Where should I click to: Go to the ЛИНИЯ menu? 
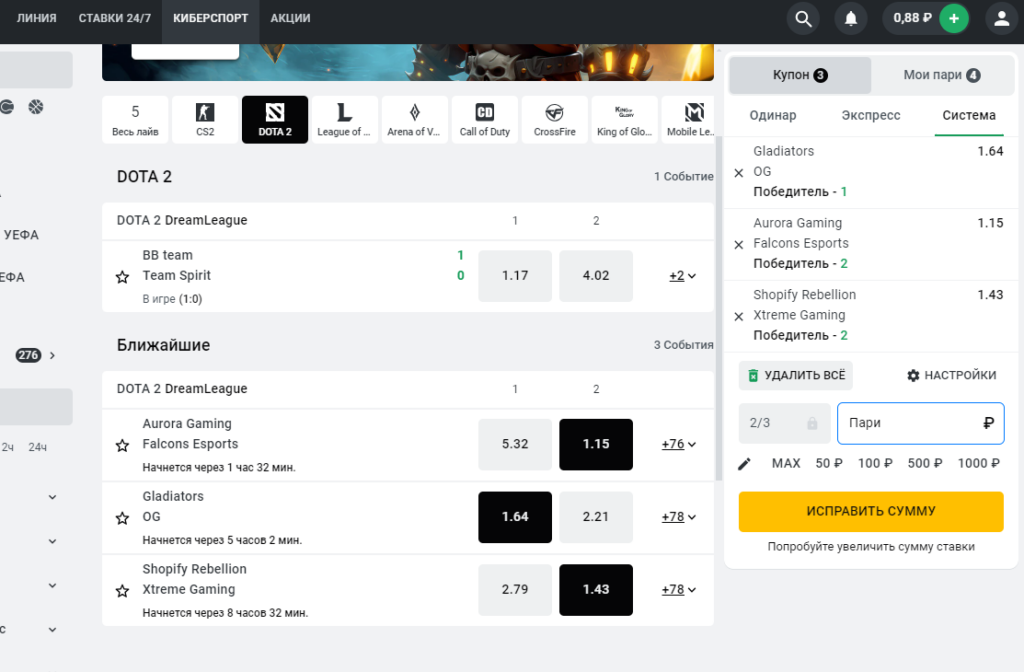(37, 18)
